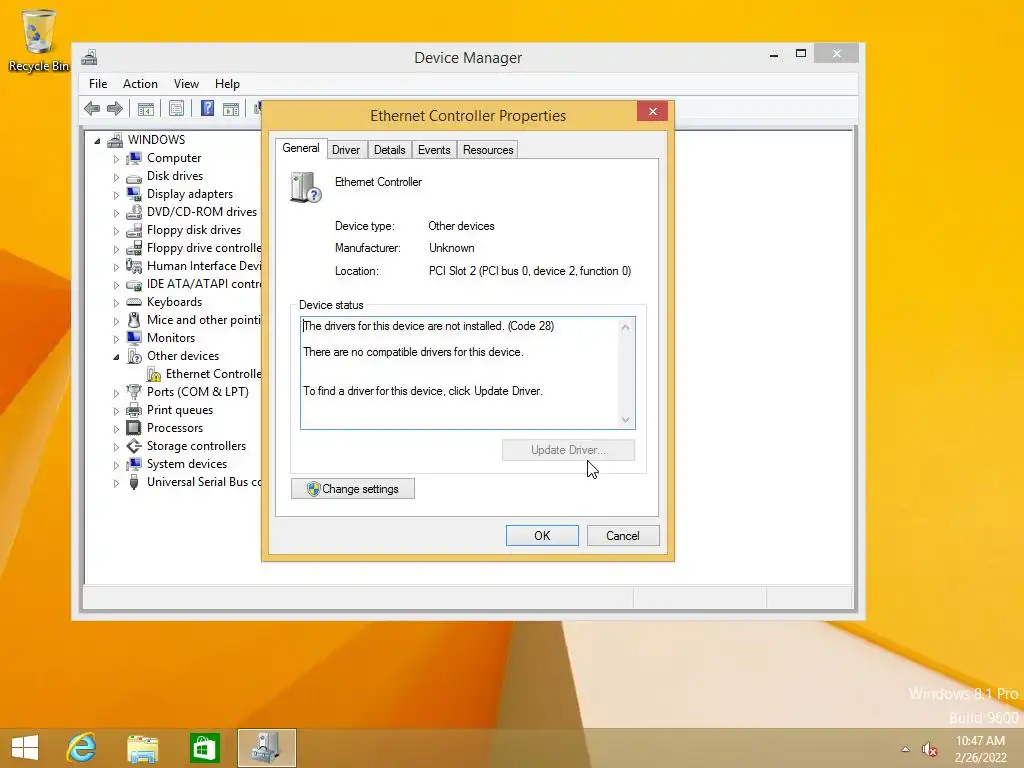The image size is (1024, 768).
Task: Expand the Display adapters tree node
Action: point(116,195)
